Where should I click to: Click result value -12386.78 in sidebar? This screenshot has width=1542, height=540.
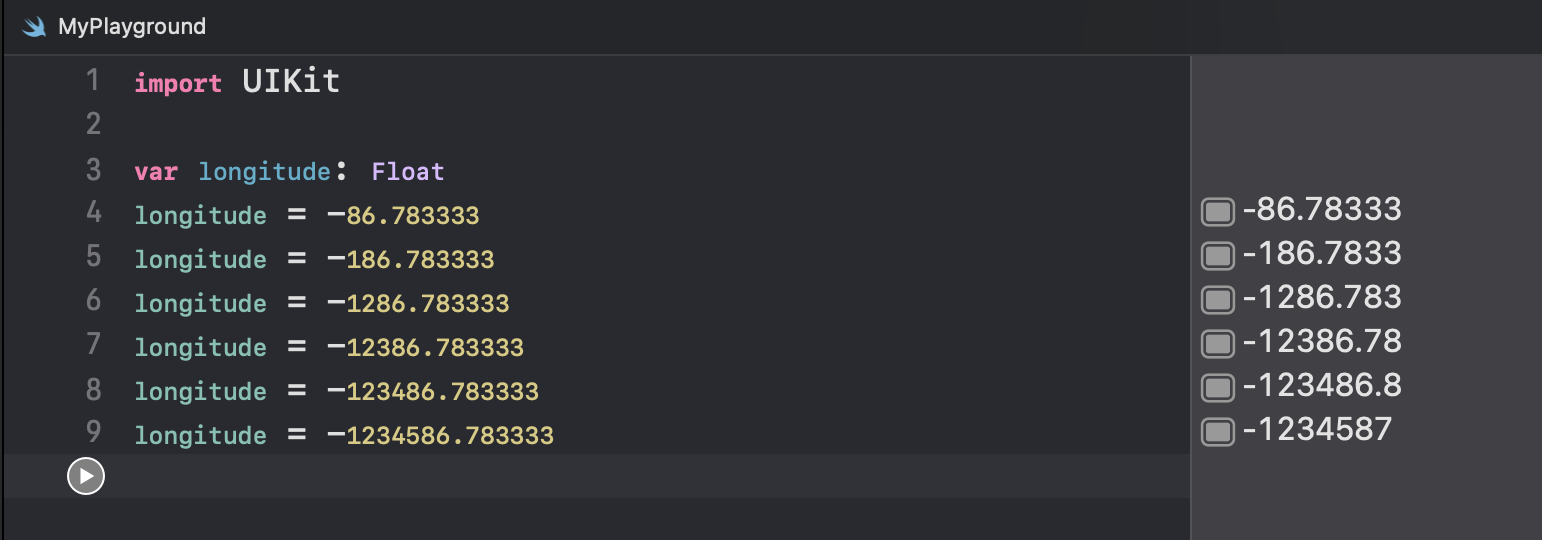coord(1321,342)
